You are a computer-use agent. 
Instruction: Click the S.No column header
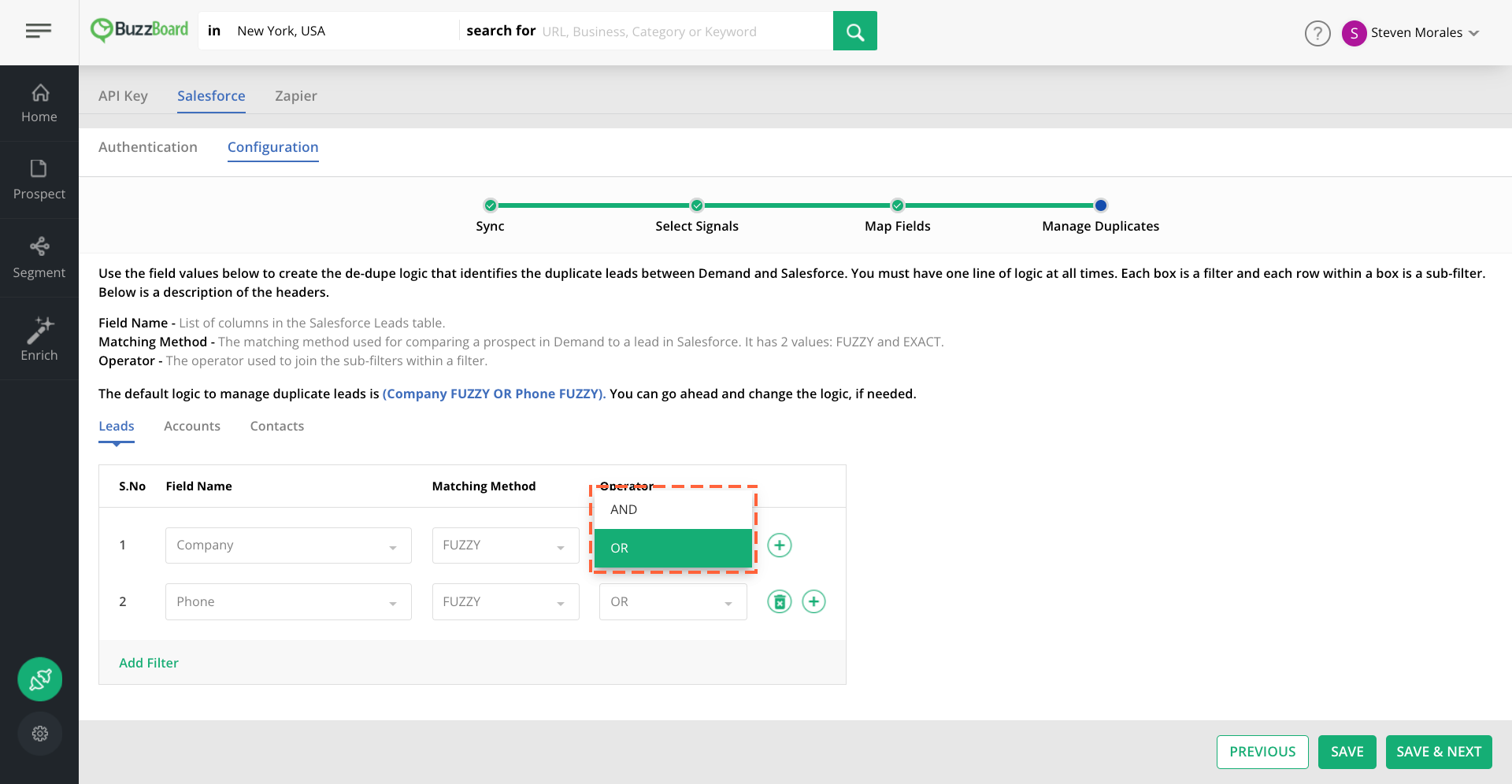132,486
